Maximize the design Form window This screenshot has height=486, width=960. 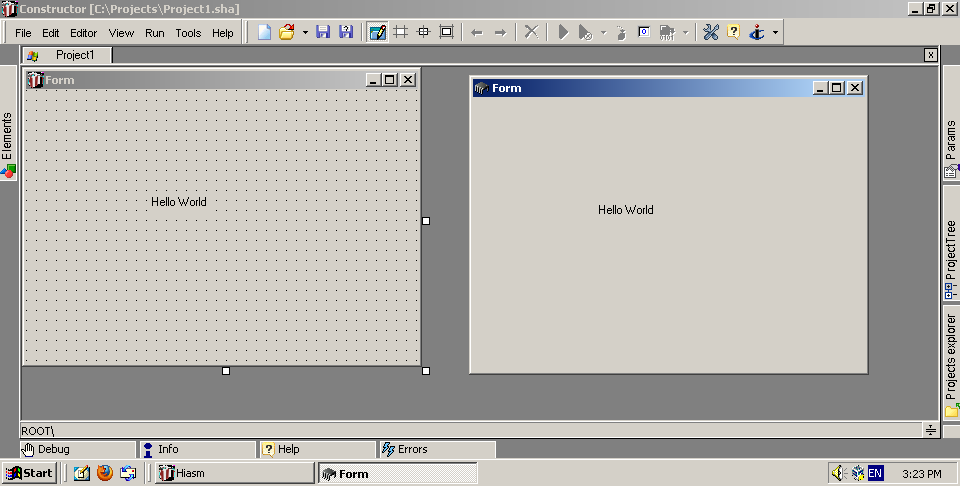coord(390,80)
